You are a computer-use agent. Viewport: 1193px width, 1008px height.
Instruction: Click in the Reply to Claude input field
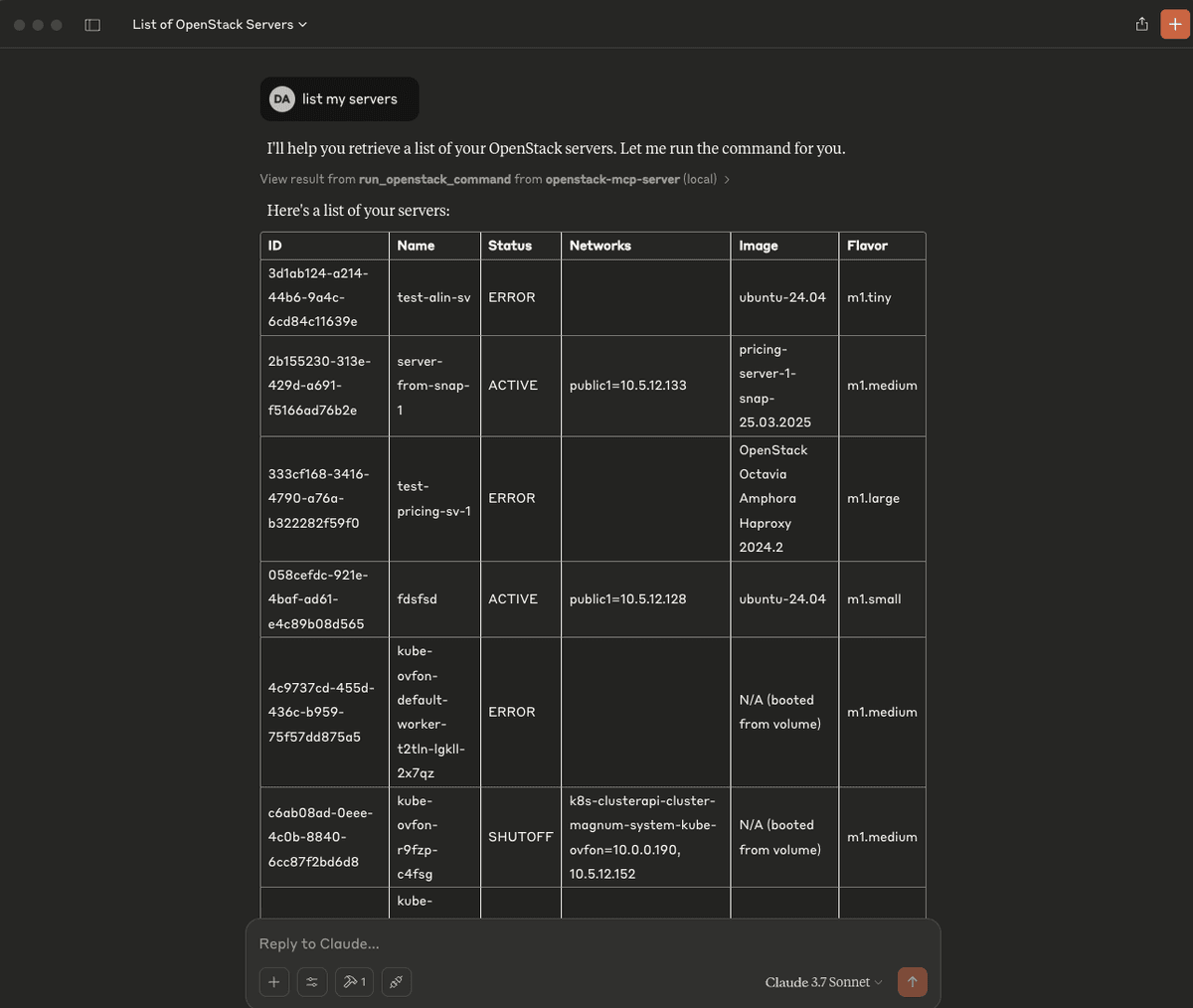click(x=593, y=943)
